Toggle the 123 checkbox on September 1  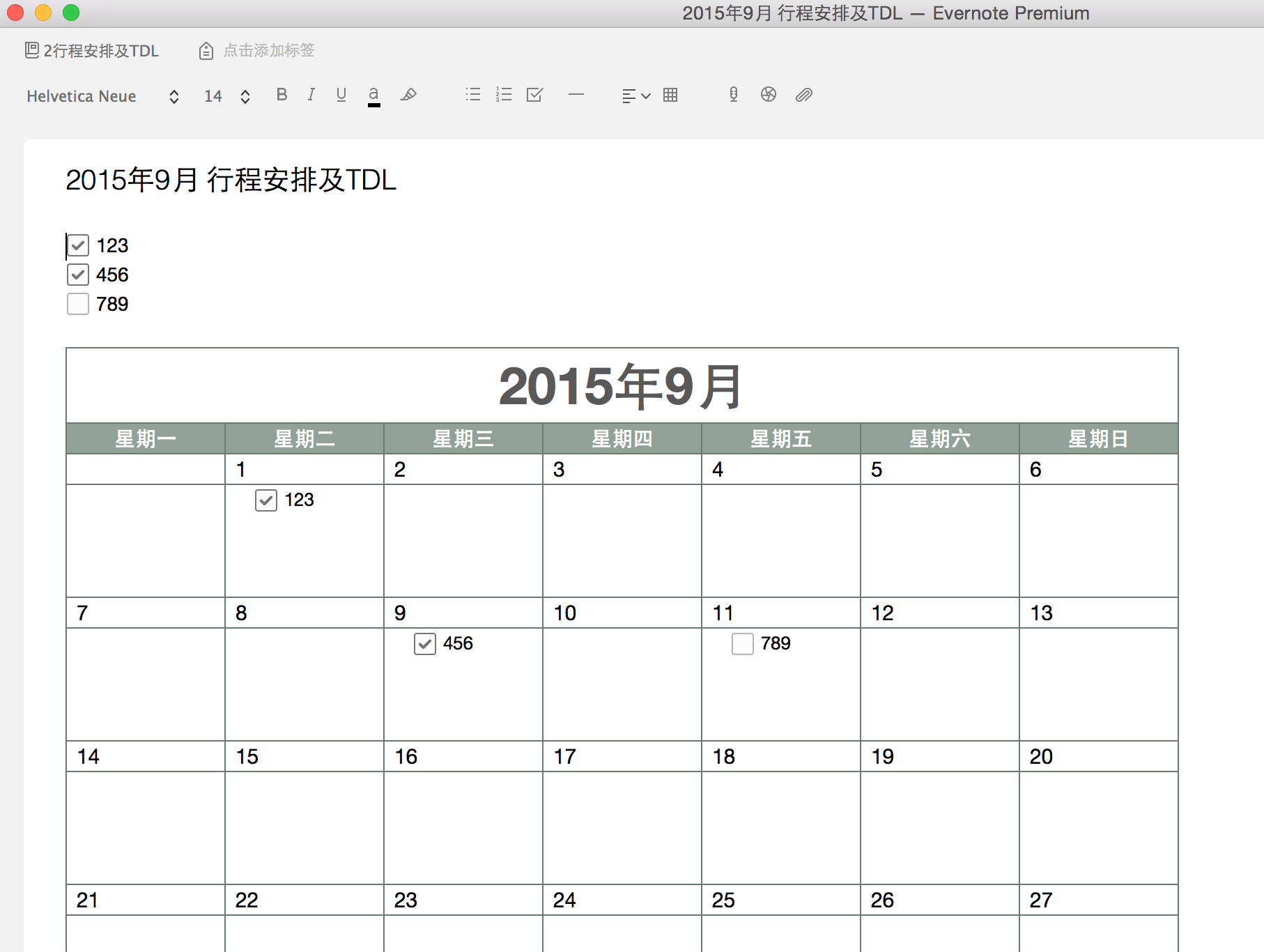tap(266, 500)
